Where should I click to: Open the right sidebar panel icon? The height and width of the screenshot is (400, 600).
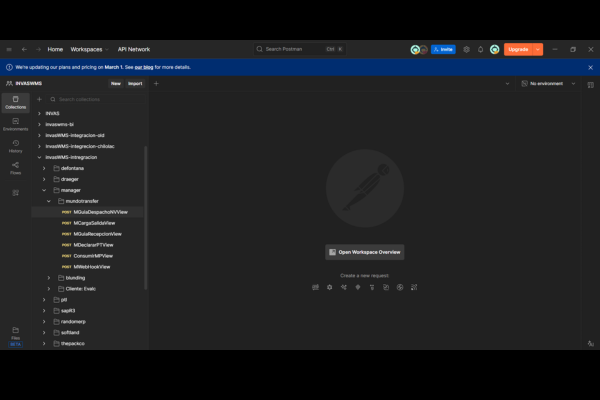click(591, 85)
